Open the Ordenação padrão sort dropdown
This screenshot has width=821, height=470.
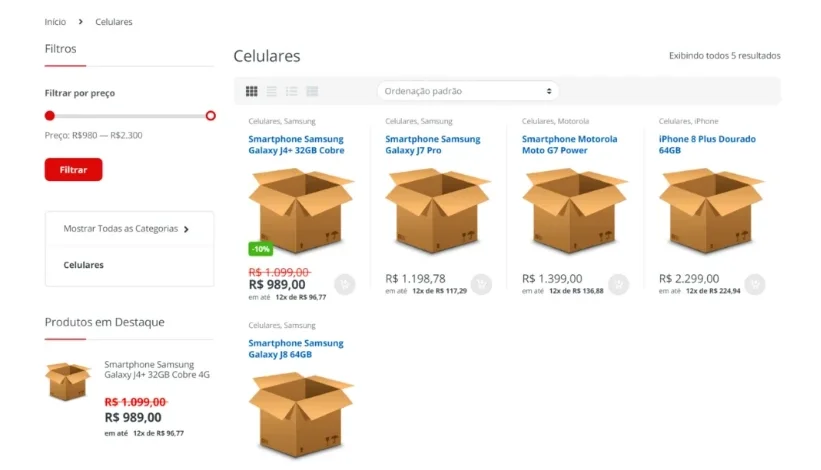coord(468,91)
